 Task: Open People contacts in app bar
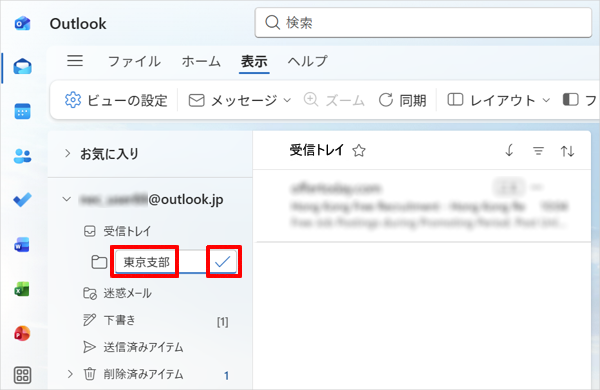(23, 156)
